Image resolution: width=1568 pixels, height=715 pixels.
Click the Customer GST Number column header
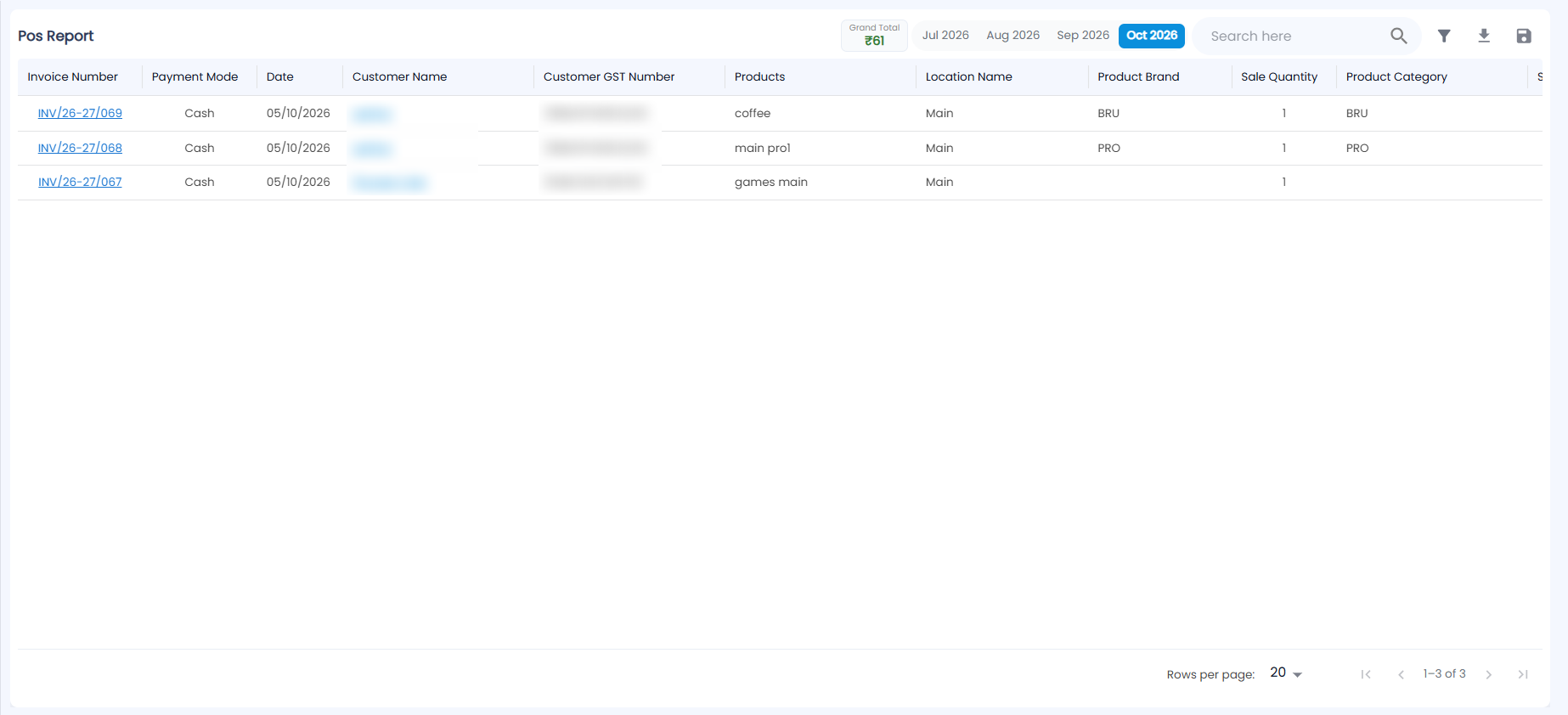coord(609,76)
